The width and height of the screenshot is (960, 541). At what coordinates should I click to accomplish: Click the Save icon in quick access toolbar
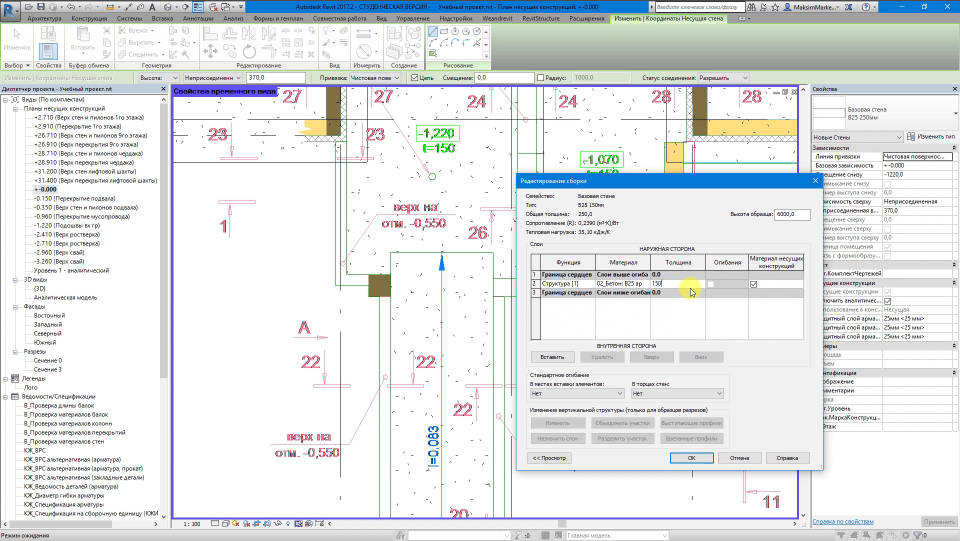(40, 7)
